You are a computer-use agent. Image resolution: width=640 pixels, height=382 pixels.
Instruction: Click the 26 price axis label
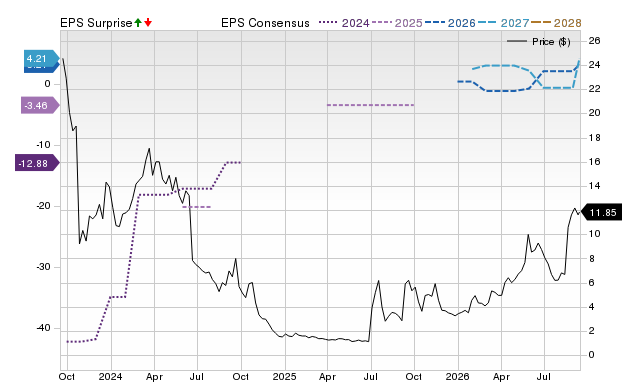click(x=594, y=40)
